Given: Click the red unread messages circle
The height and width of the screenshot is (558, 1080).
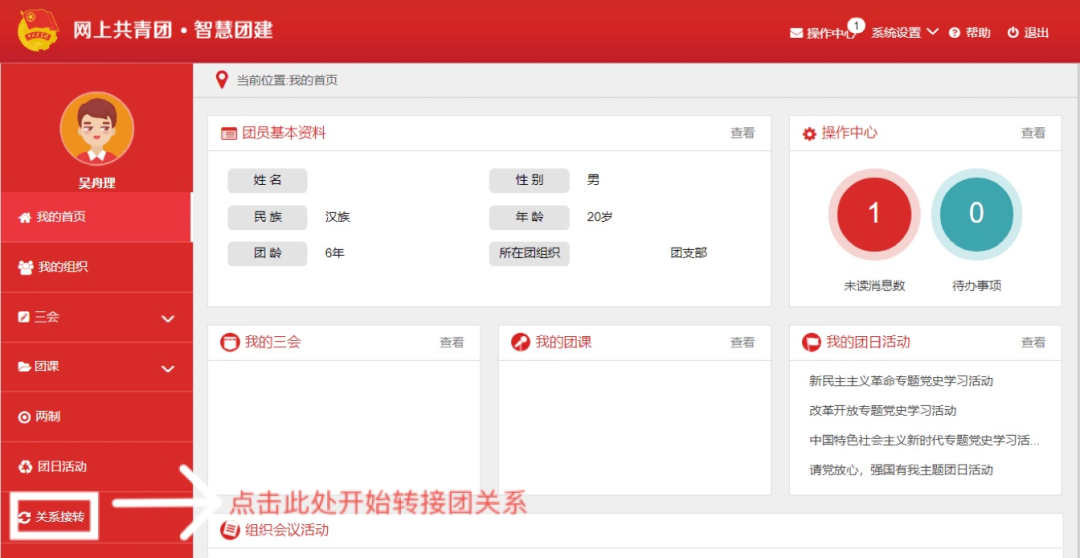Looking at the screenshot, I should tap(874, 213).
